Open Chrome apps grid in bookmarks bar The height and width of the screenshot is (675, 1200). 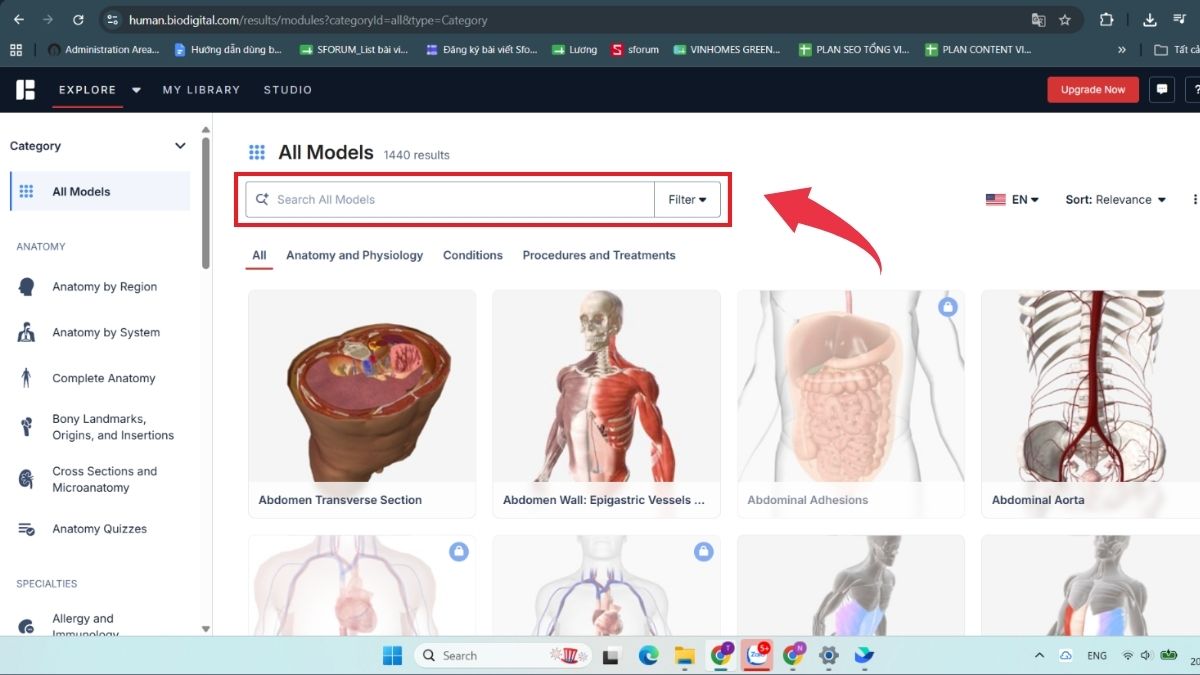click(16, 49)
